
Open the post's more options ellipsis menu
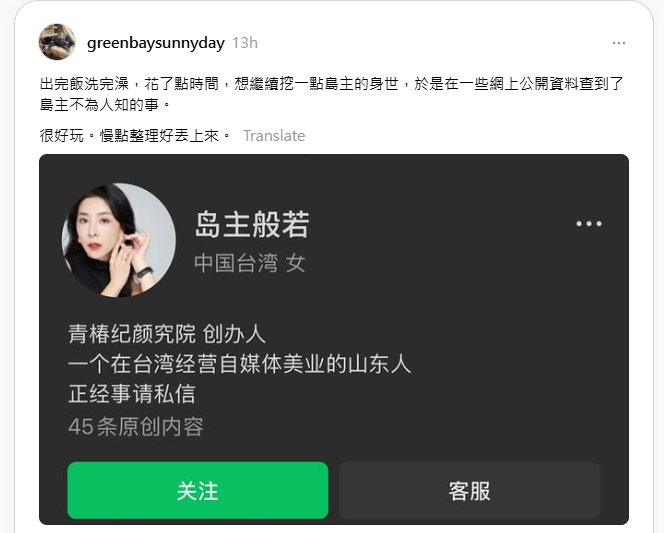[x=619, y=43]
